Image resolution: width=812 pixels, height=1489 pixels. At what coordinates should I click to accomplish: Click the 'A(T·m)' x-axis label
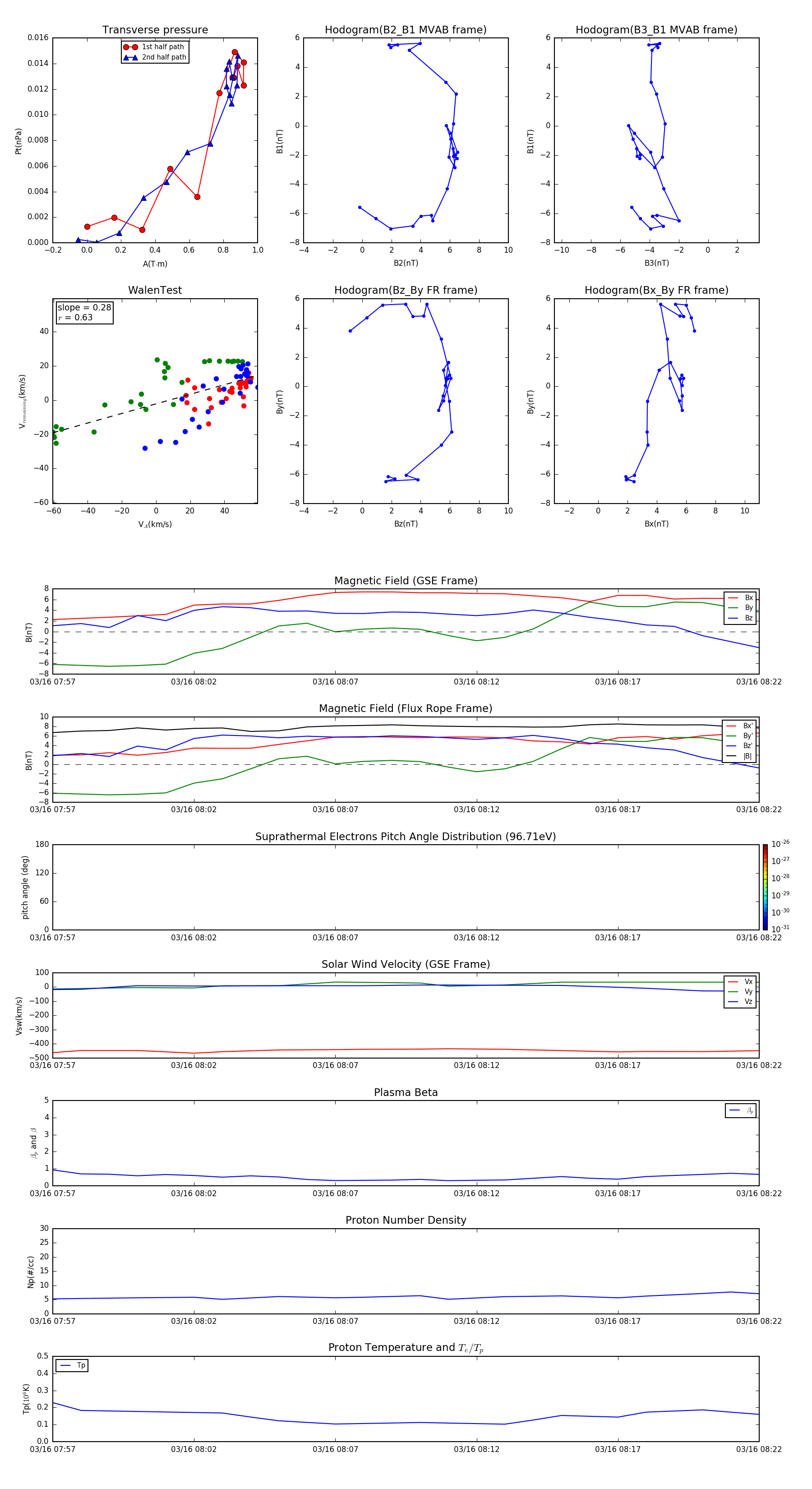[155, 264]
